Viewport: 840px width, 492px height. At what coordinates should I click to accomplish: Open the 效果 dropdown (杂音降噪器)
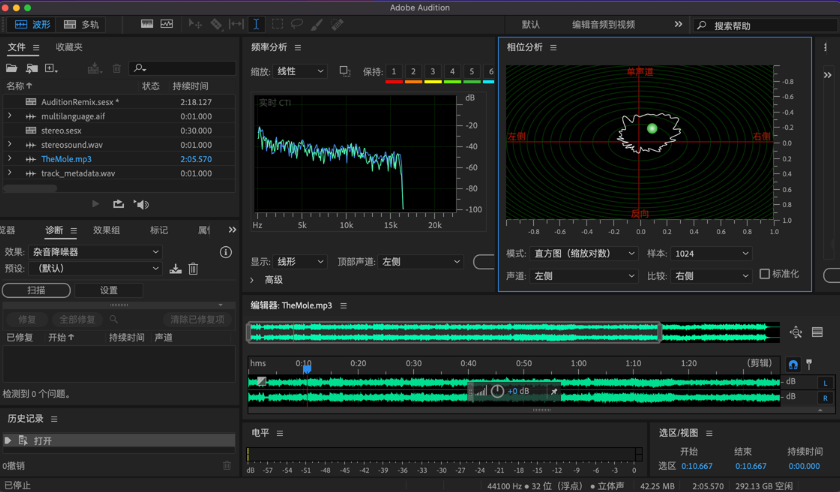coord(96,252)
